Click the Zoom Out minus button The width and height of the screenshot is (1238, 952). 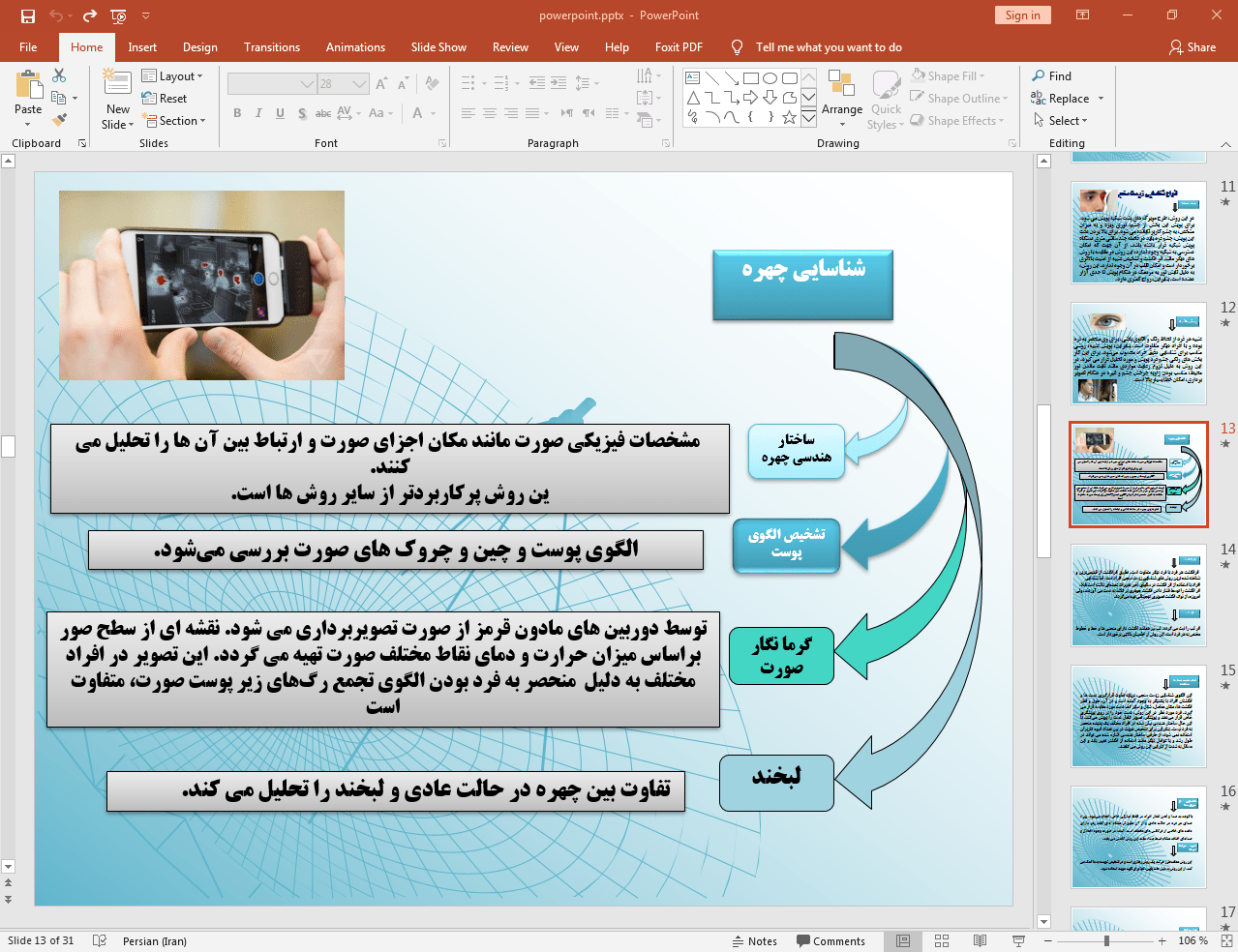[x=1047, y=940]
